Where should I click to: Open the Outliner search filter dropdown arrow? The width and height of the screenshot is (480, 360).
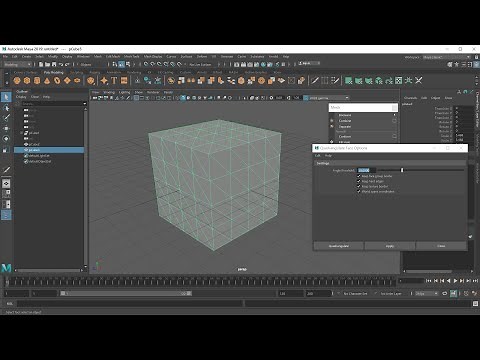click(x=84, y=104)
